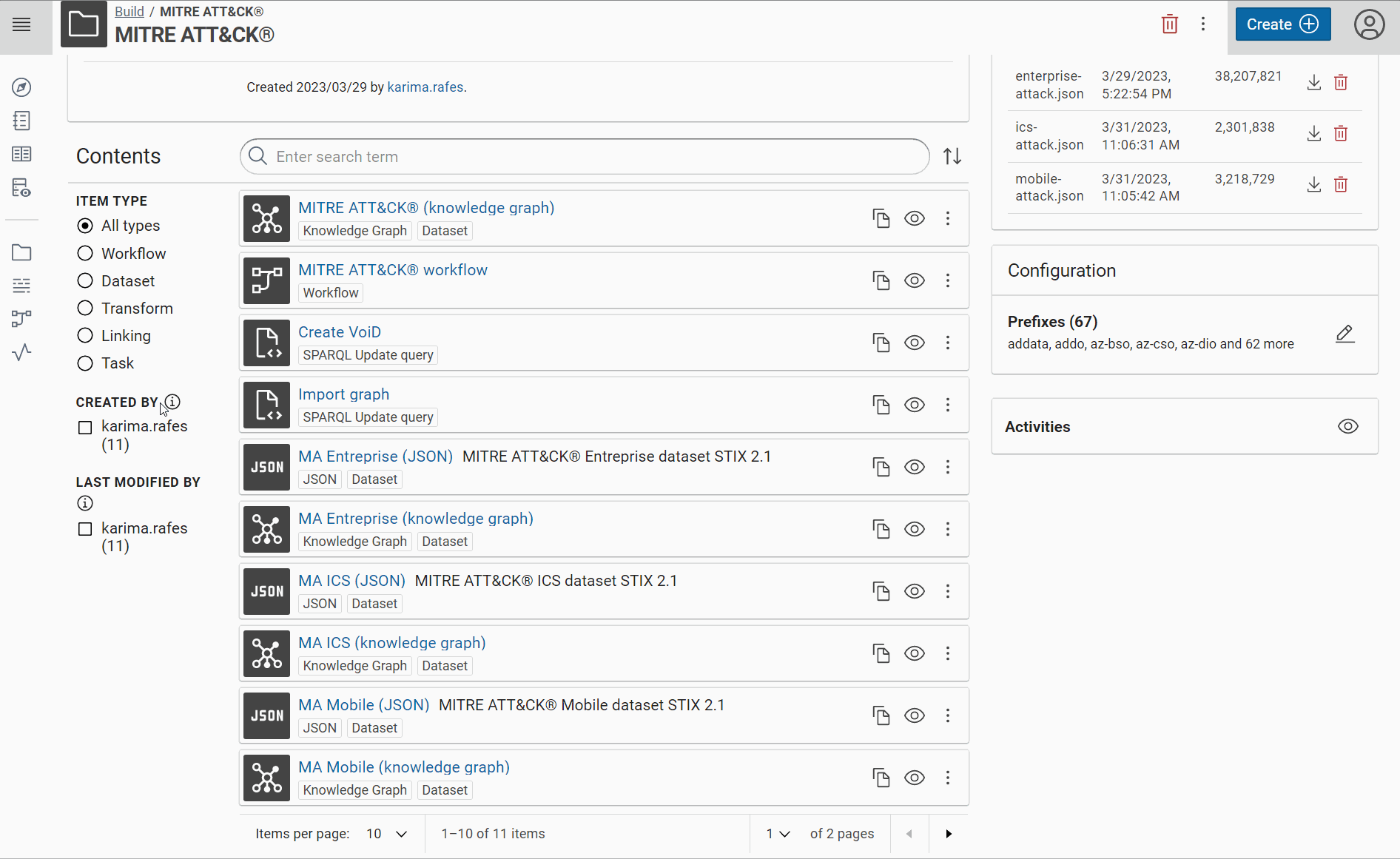Screen dimensions: 1400x859
Task: Show the Activities panel with eye icon
Action: coord(1347,427)
